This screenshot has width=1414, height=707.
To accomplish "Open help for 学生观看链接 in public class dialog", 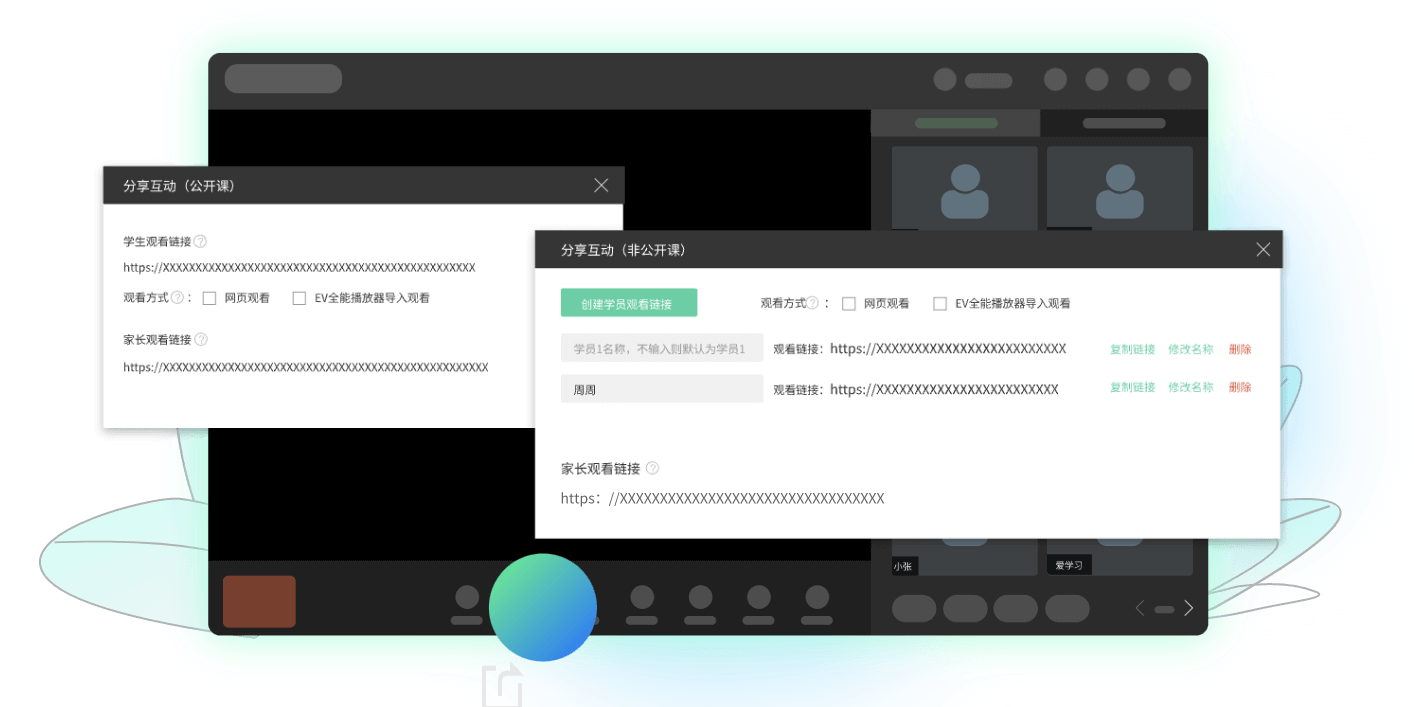I will click(x=199, y=240).
